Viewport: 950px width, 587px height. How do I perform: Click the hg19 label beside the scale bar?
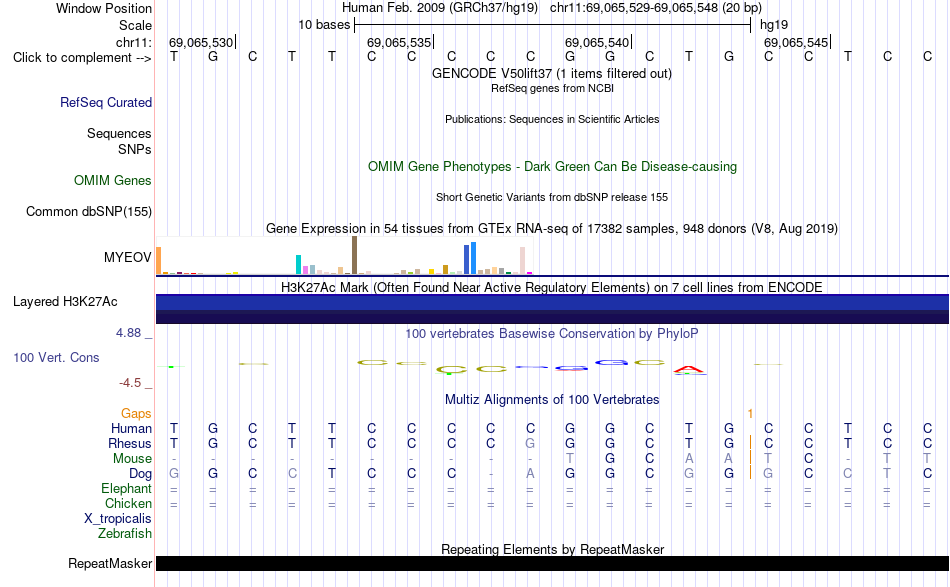pyautogui.click(x=774, y=25)
